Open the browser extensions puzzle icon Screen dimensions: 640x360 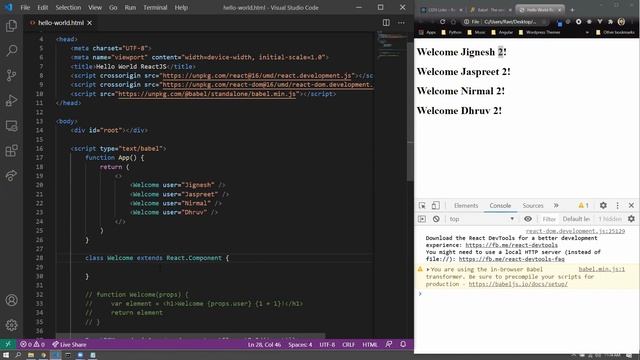[610, 22]
